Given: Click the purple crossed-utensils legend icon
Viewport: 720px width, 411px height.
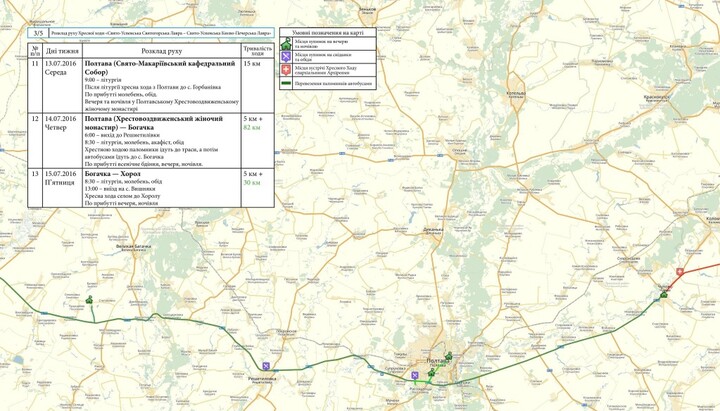Looking at the screenshot, I should pyautogui.click(x=286, y=57).
